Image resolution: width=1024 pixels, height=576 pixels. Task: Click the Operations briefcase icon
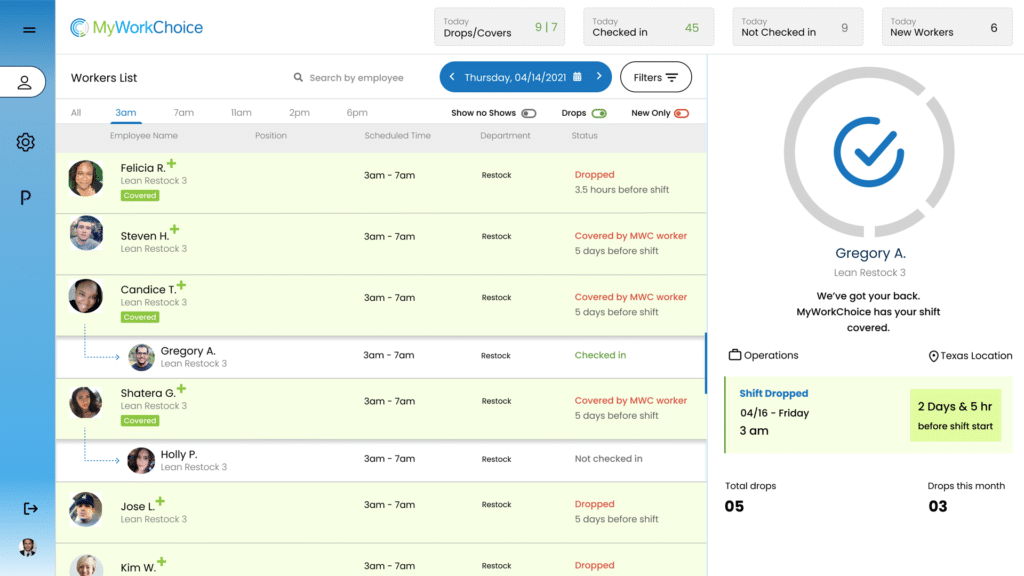(x=735, y=355)
